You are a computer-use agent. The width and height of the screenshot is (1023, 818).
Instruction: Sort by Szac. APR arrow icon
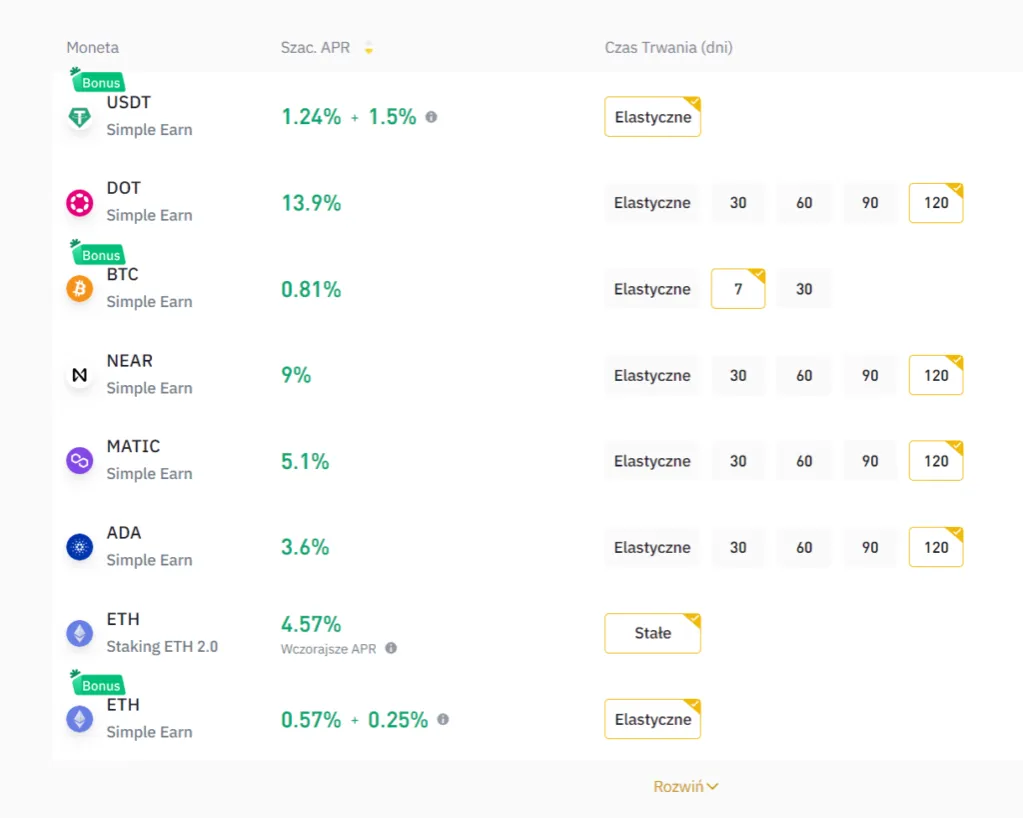(x=369, y=48)
